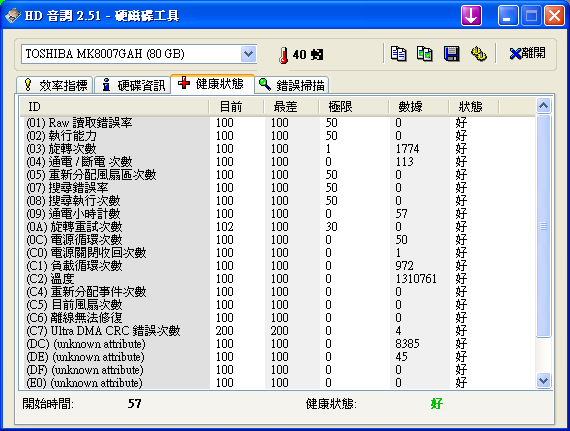Click the thermometer temperature icon

[284, 55]
